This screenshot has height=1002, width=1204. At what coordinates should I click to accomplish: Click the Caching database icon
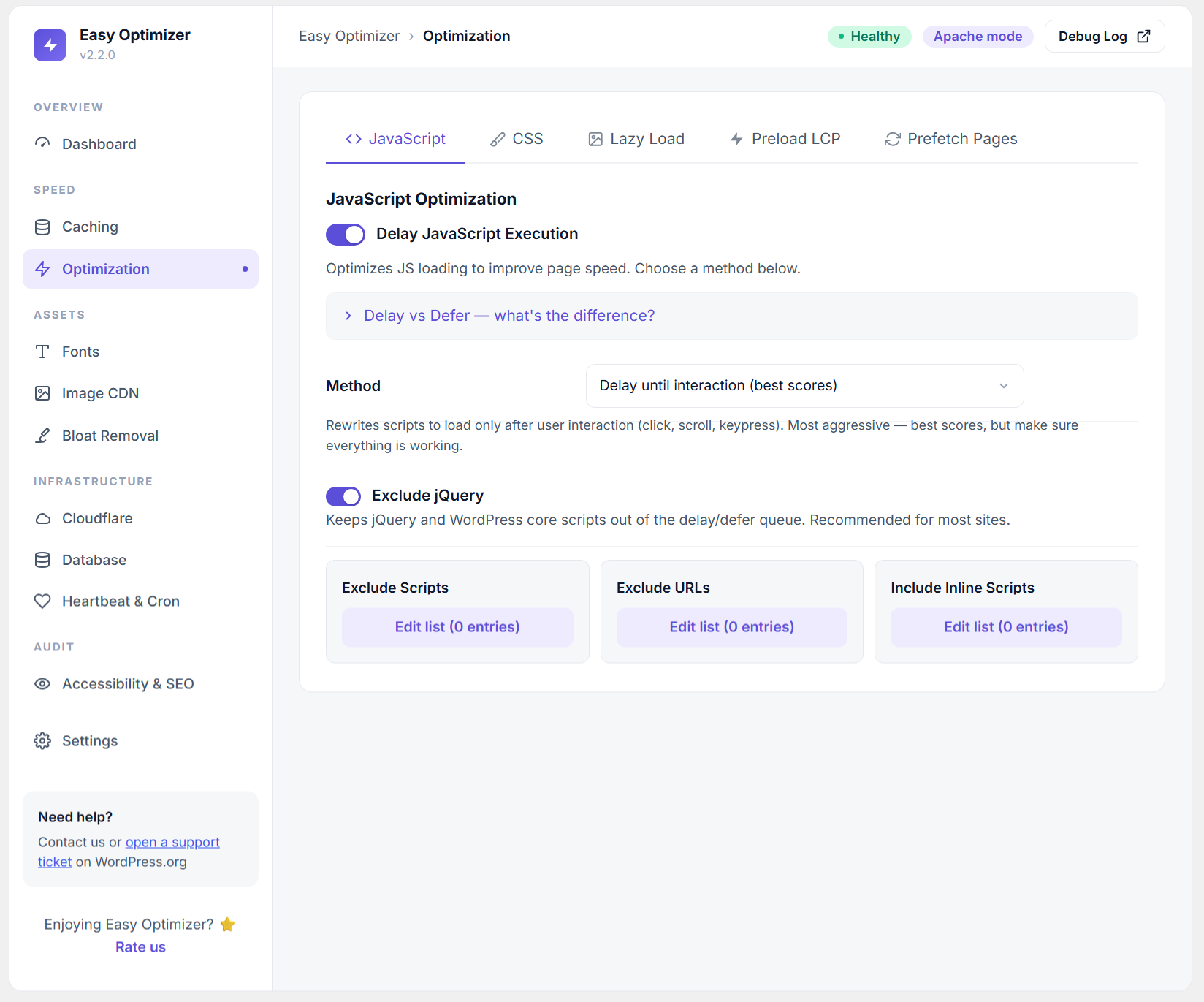pos(42,227)
